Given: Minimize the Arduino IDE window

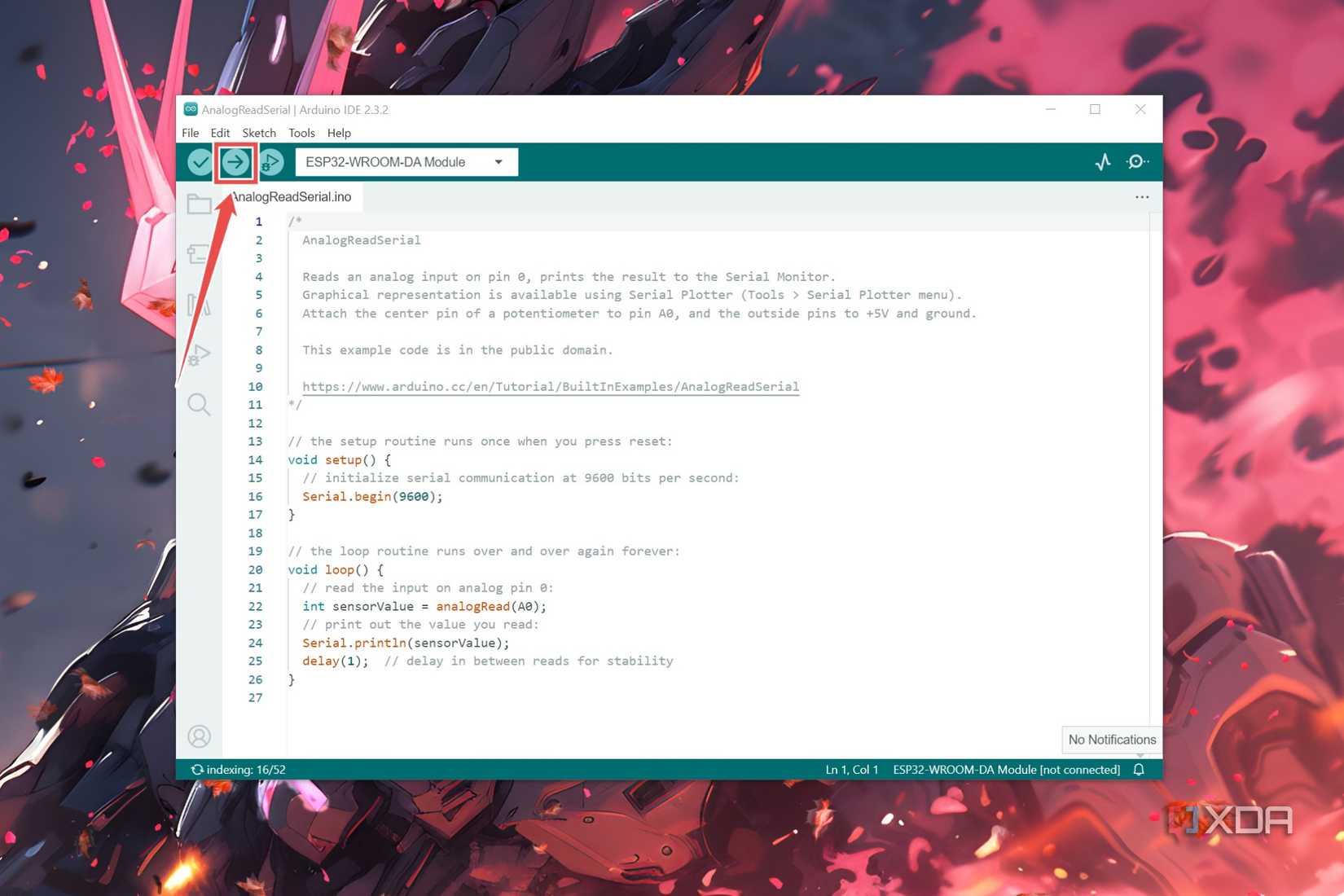Looking at the screenshot, I should 1051,109.
